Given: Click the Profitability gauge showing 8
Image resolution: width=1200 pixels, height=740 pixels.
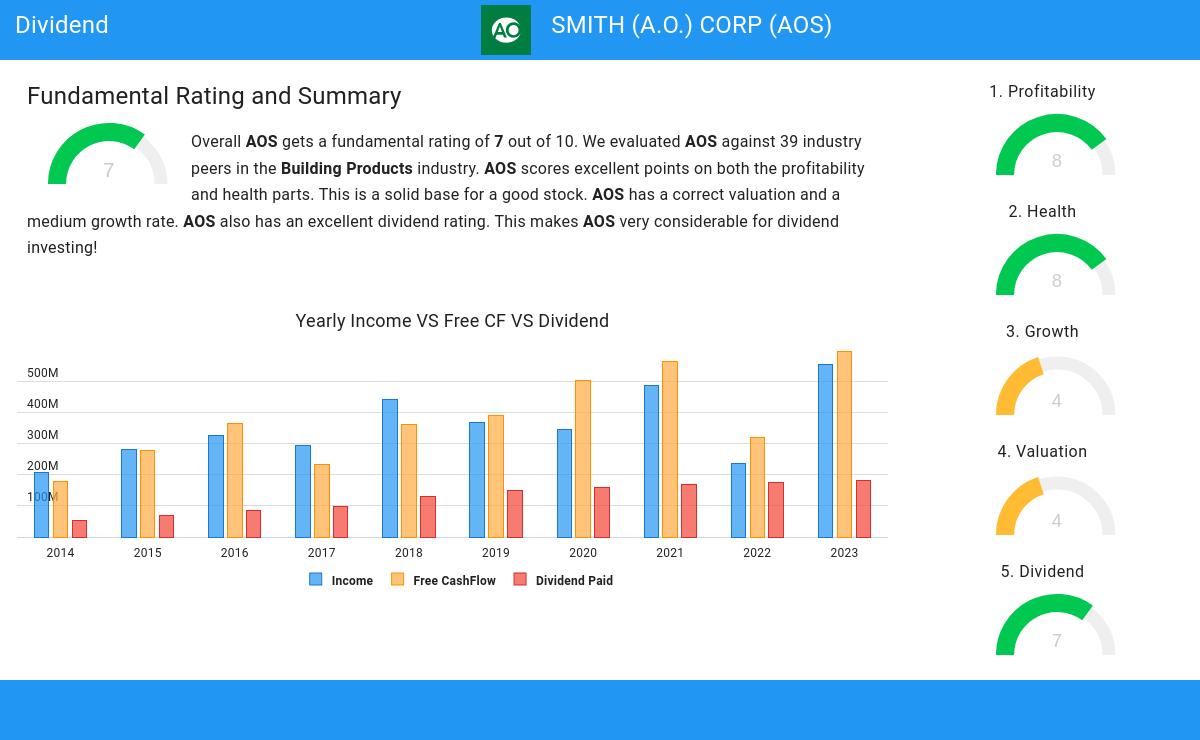Looking at the screenshot, I should tap(1056, 145).
